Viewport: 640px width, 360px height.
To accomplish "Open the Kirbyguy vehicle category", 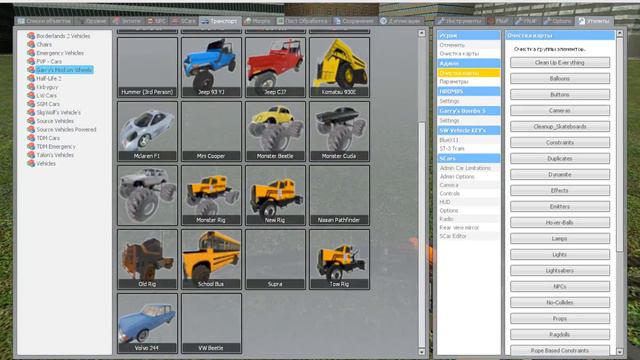I will point(47,87).
